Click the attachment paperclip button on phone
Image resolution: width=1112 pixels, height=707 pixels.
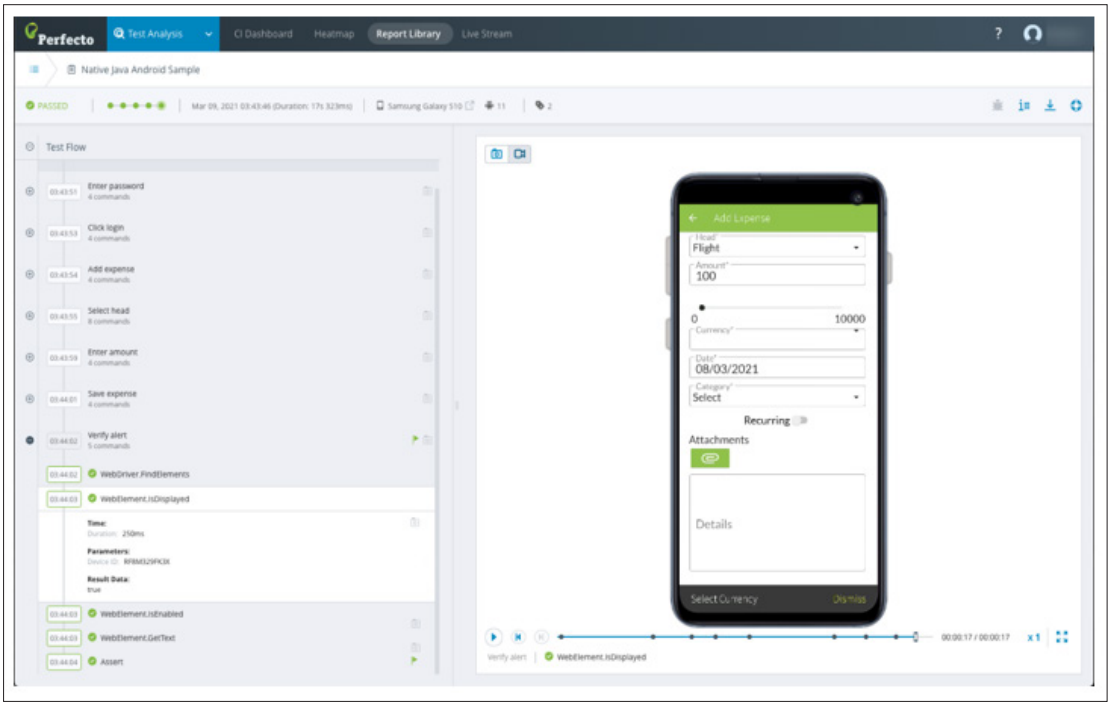[710, 458]
